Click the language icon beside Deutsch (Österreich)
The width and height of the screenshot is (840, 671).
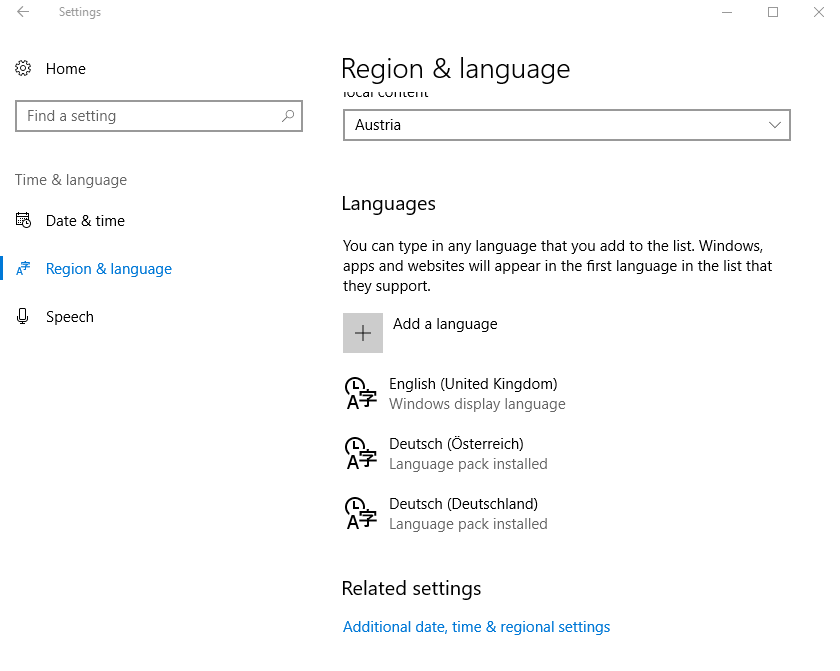[x=359, y=453]
